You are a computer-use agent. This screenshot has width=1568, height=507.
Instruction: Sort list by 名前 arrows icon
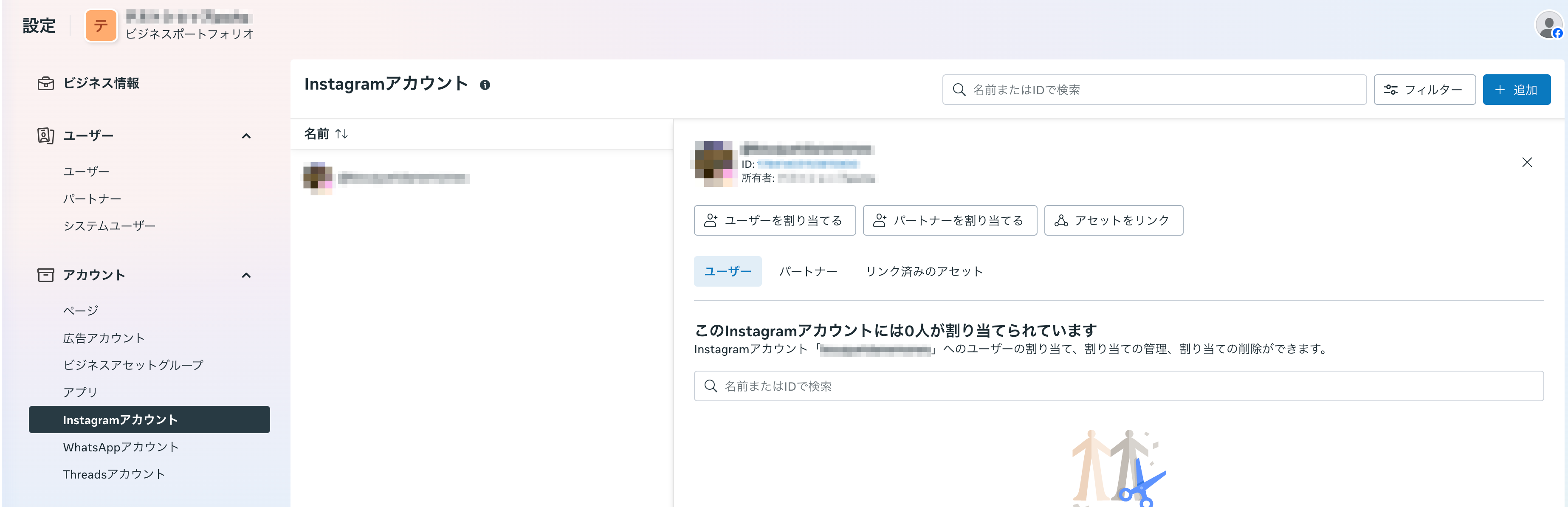pyautogui.click(x=341, y=134)
